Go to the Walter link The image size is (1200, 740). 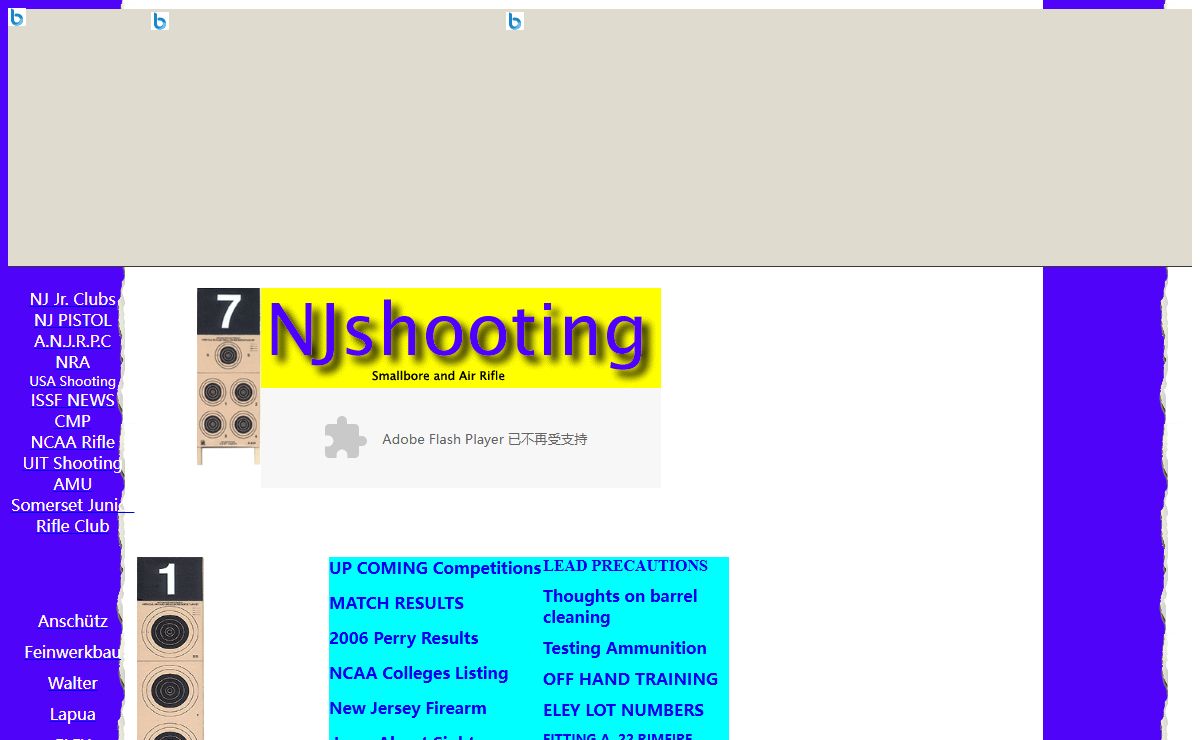pyautogui.click(x=72, y=683)
